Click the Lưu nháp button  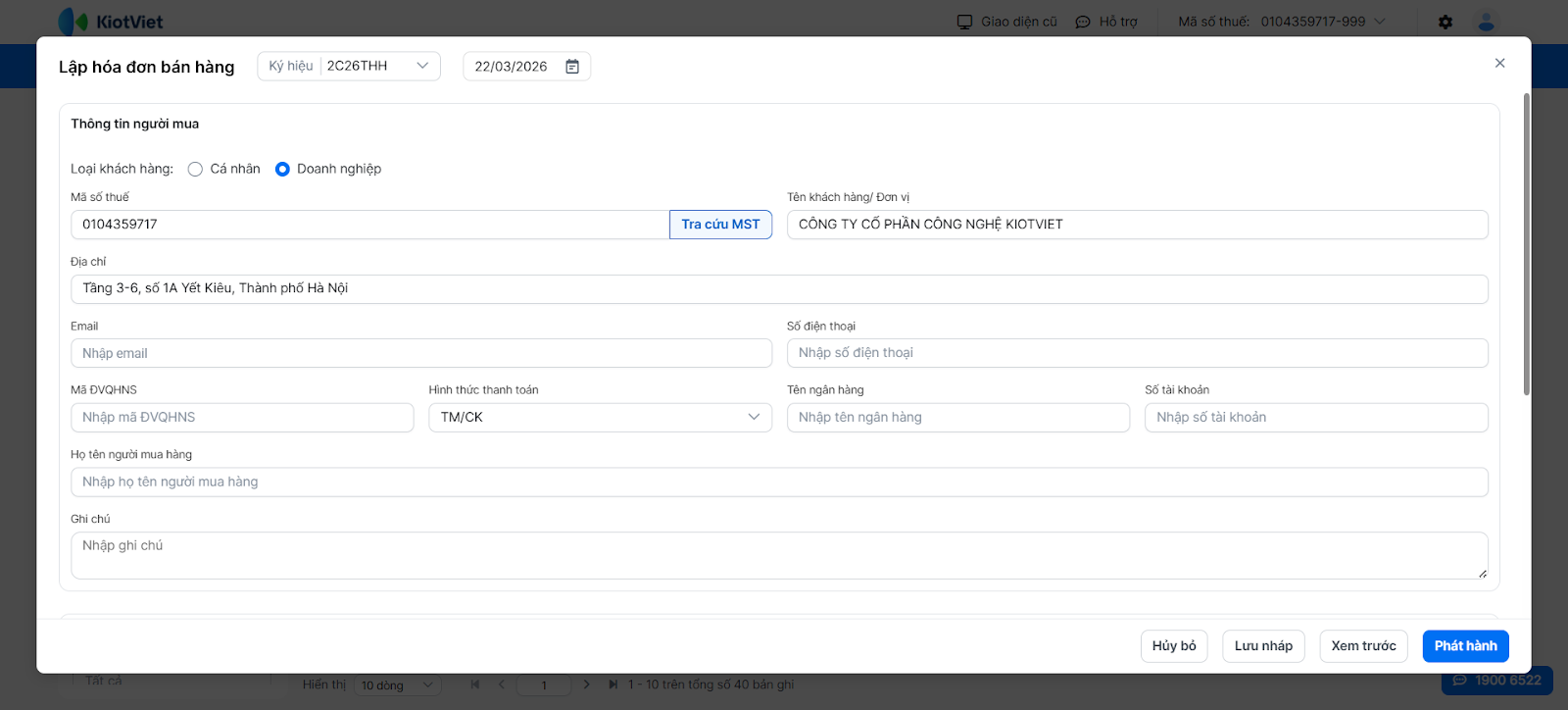coord(1263,646)
